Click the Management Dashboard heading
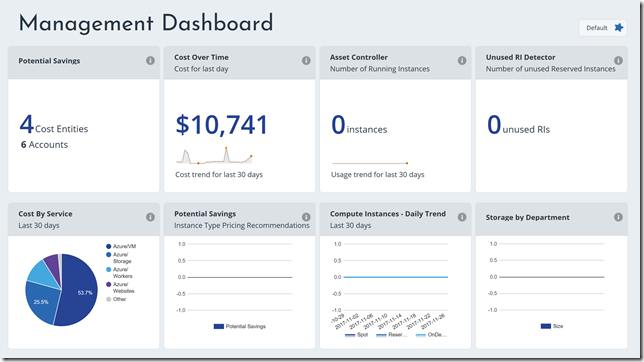Image resolution: width=644 pixels, height=362 pixels. (x=146, y=23)
